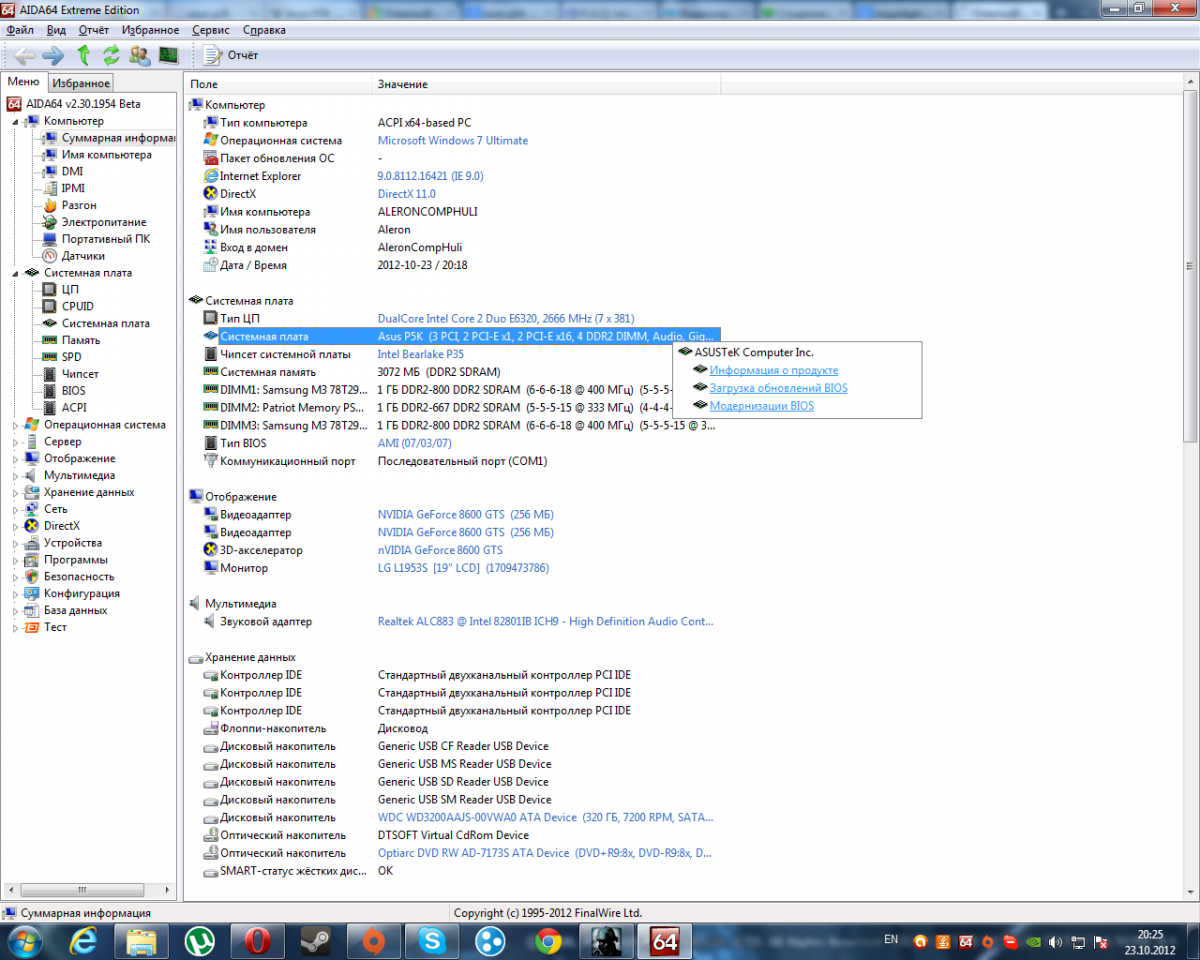This screenshot has height=960, width=1200.
Task: Click the green Up arrow in toolbar
Action: click(x=84, y=55)
